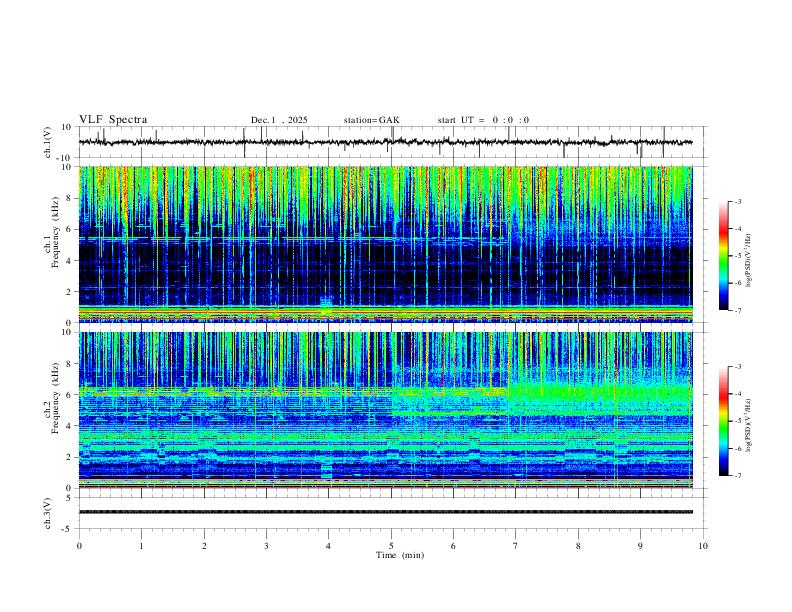Click the ch.1 low-frequency burst near minute 4
This screenshot has width=792, height=612.
[326, 305]
